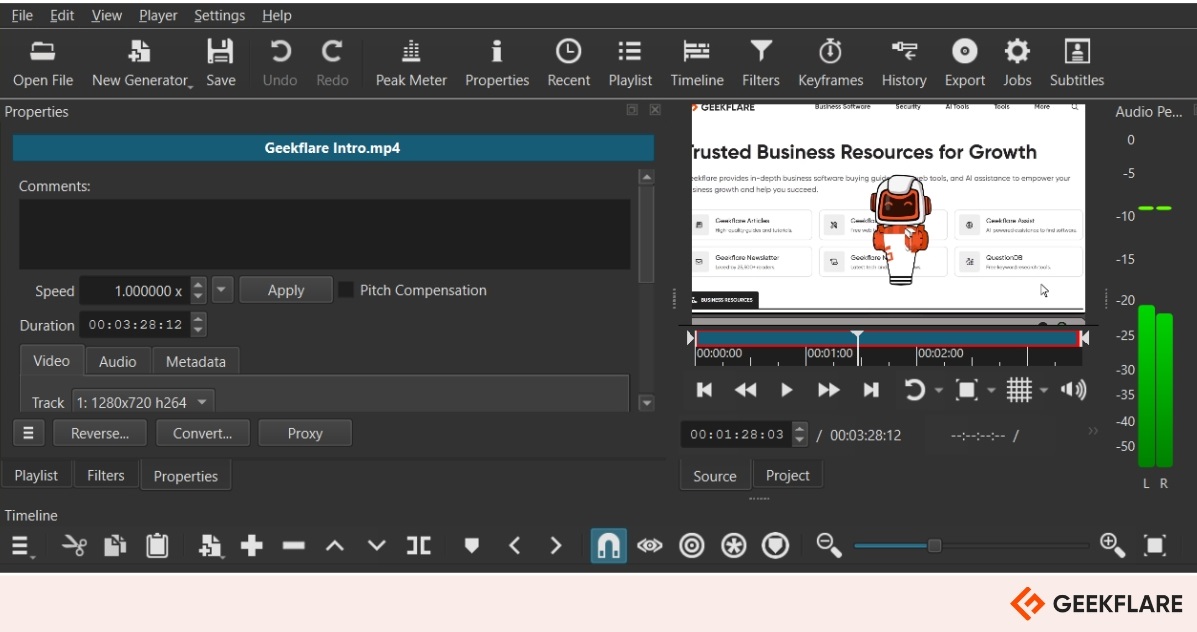
Task: Switch to the Project tab in the player
Action: [787, 476]
